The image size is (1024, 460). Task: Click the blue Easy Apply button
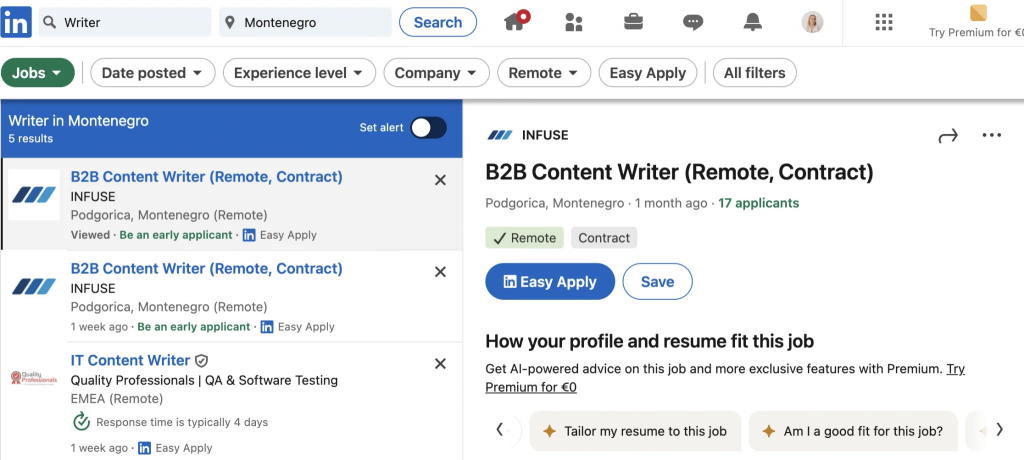tap(550, 282)
